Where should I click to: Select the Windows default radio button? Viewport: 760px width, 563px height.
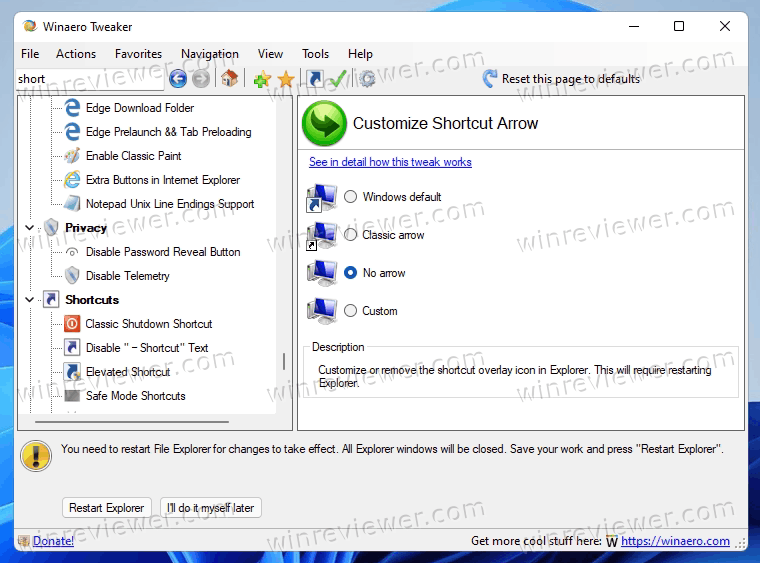[350, 197]
